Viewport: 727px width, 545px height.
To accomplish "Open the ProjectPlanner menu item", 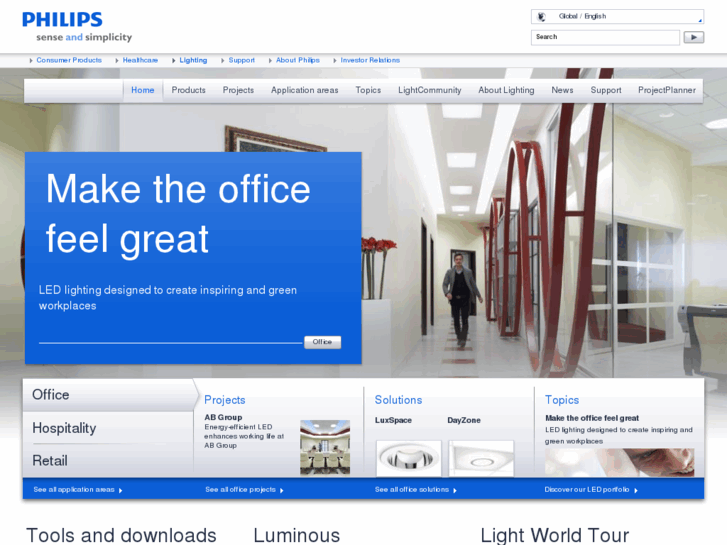I will pos(666,90).
